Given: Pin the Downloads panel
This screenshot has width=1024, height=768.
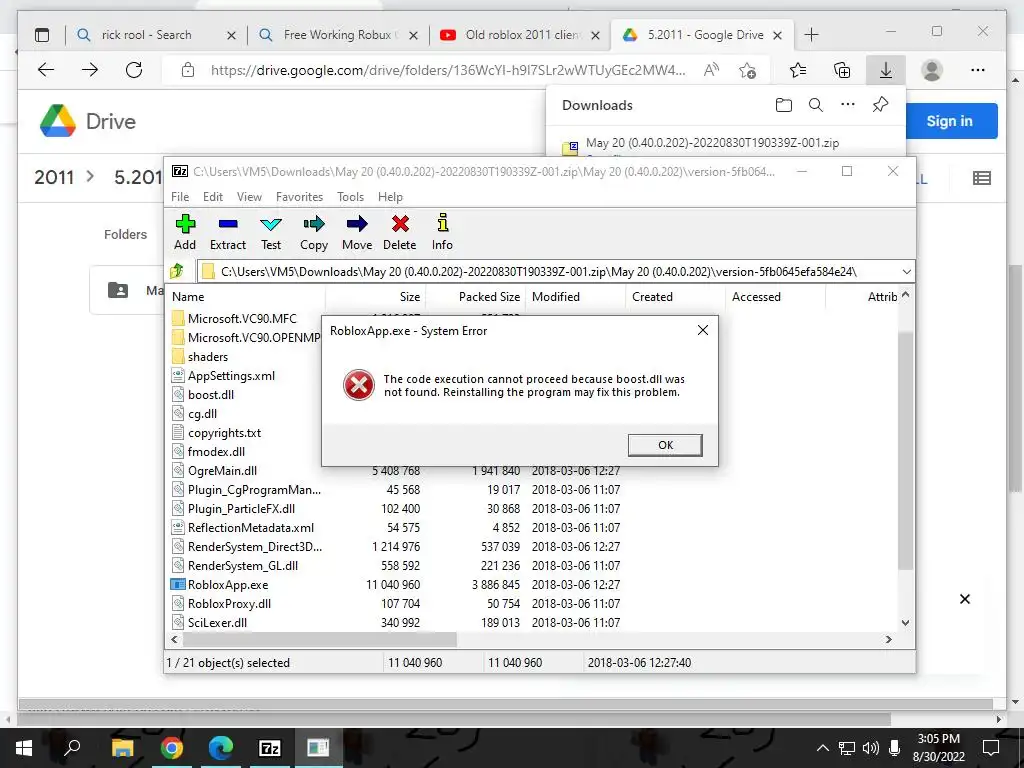Looking at the screenshot, I should coord(880,104).
